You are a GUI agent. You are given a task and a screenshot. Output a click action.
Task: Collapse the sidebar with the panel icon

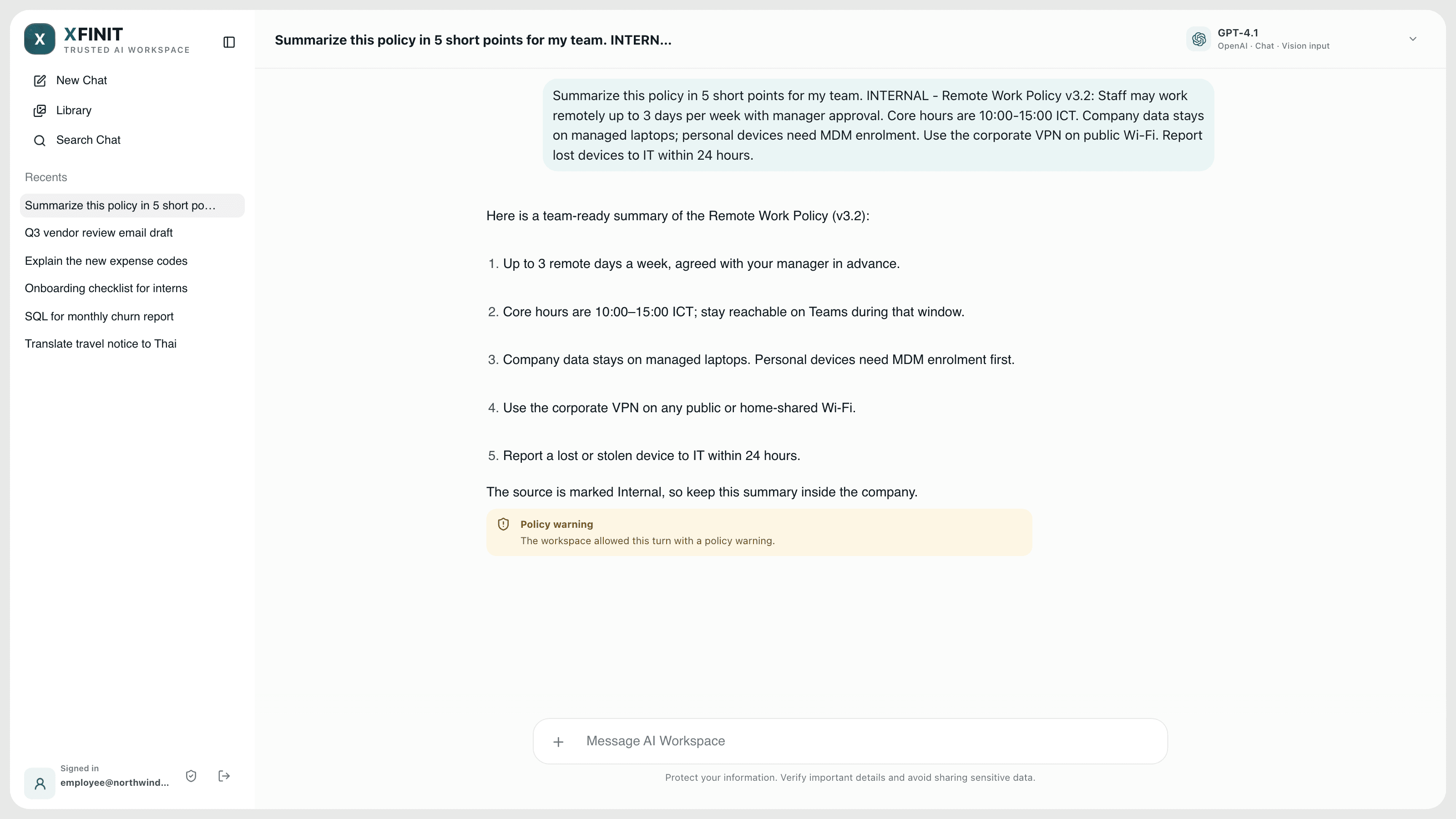[x=229, y=42]
